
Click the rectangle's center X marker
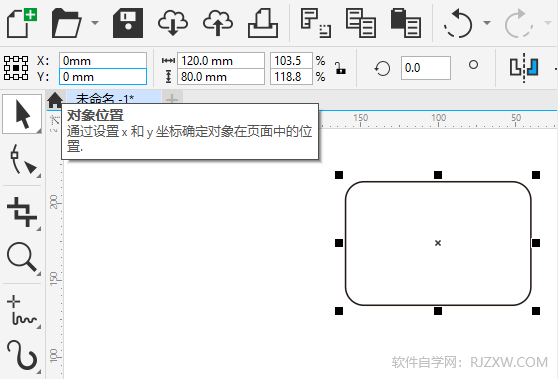coord(438,243)
